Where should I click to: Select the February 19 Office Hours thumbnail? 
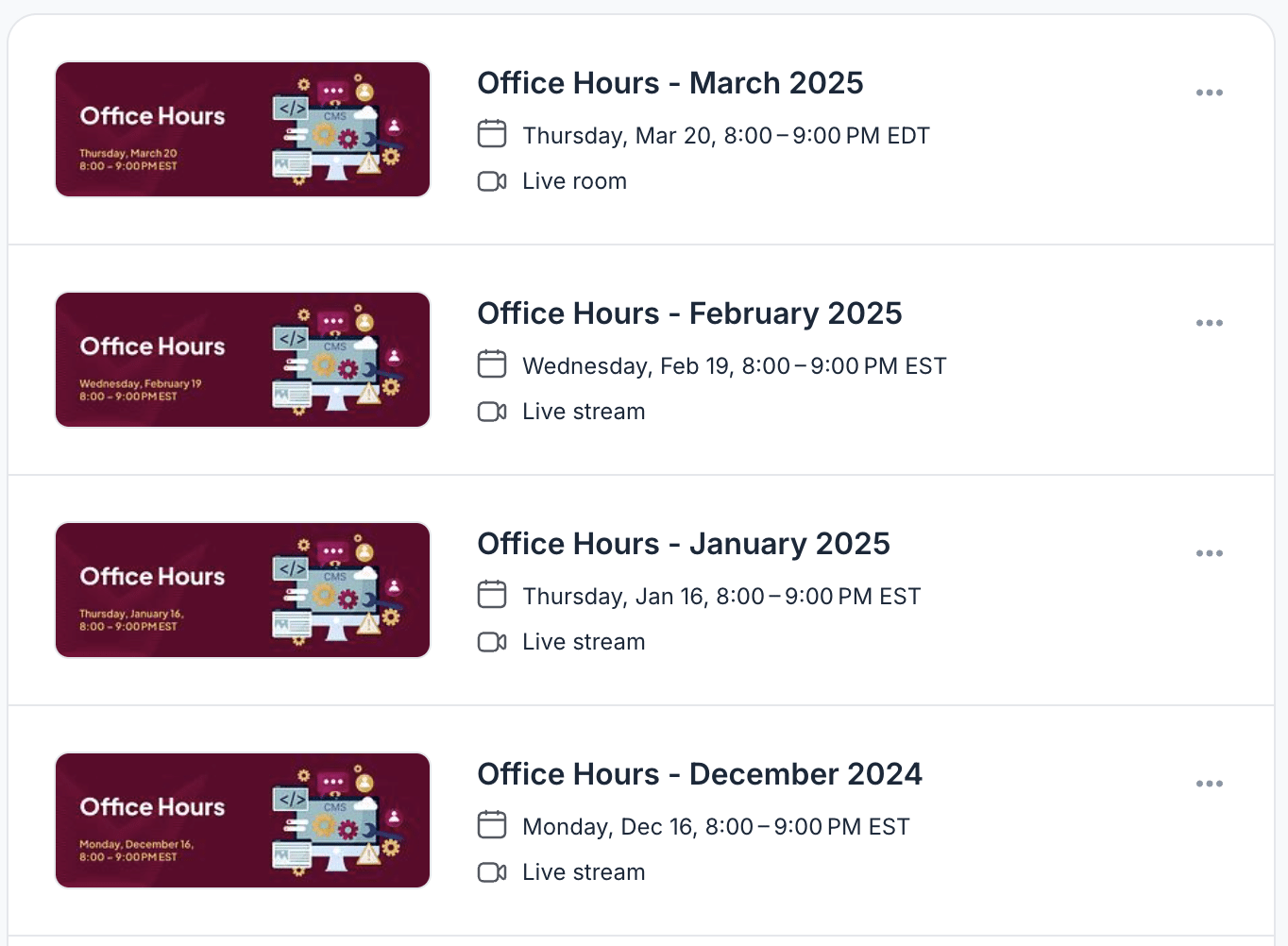(243, 360)
